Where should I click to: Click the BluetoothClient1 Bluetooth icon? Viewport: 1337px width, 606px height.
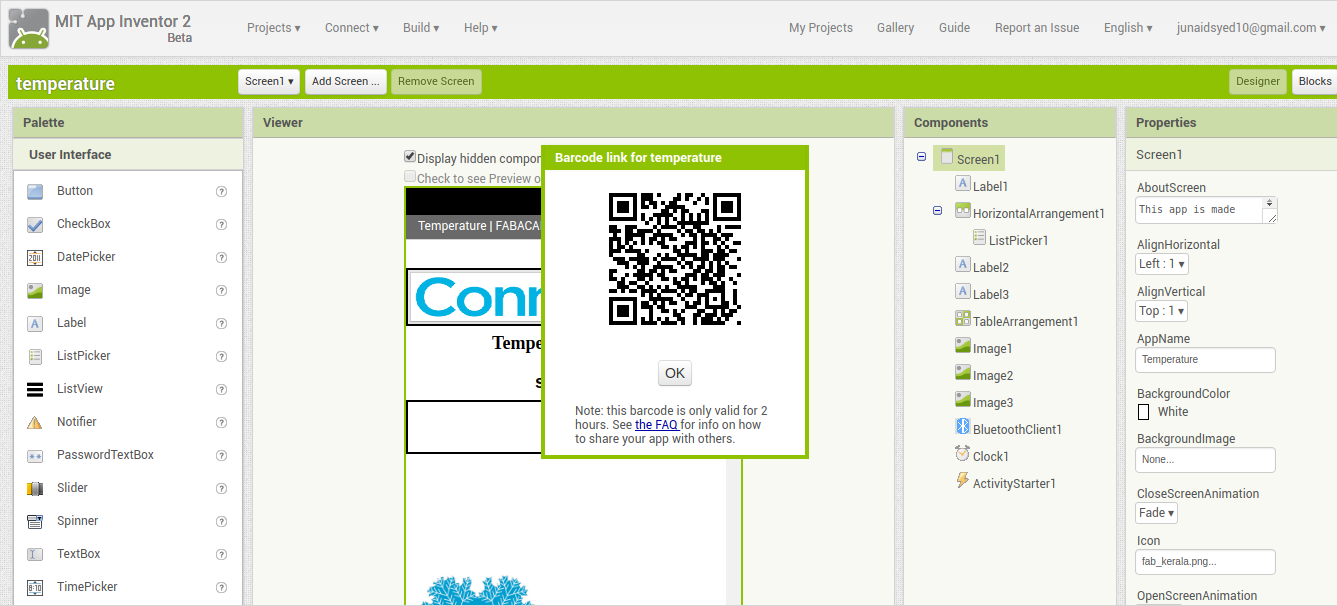pyautogui.click(x=963, y=427)
